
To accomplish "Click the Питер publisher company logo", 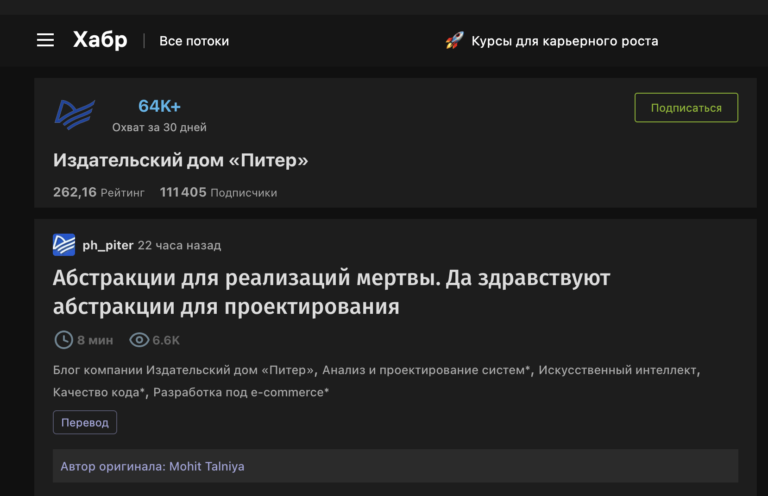I will (x=74, y=114).
